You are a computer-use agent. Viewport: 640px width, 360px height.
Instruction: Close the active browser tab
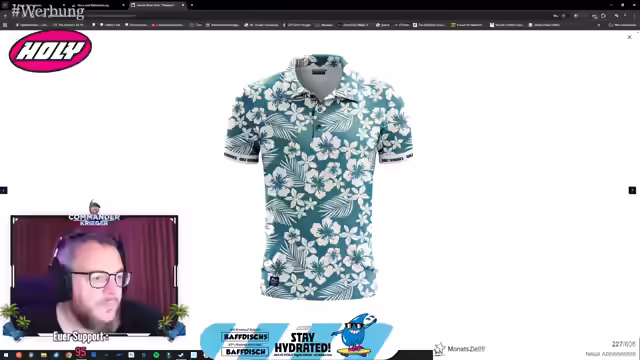click(x=182, y=5)
